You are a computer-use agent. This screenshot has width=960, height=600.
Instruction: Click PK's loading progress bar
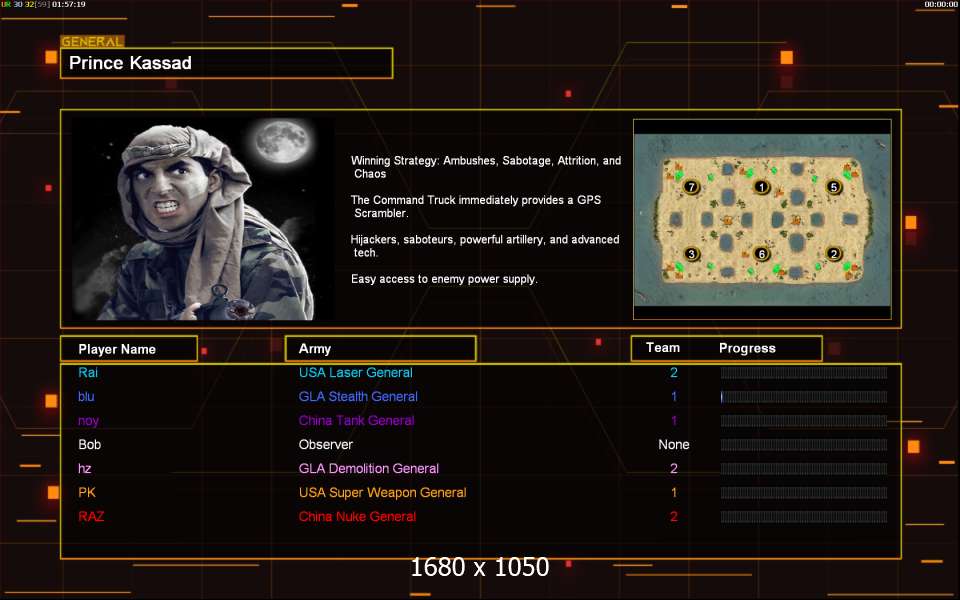pos(804,492)
